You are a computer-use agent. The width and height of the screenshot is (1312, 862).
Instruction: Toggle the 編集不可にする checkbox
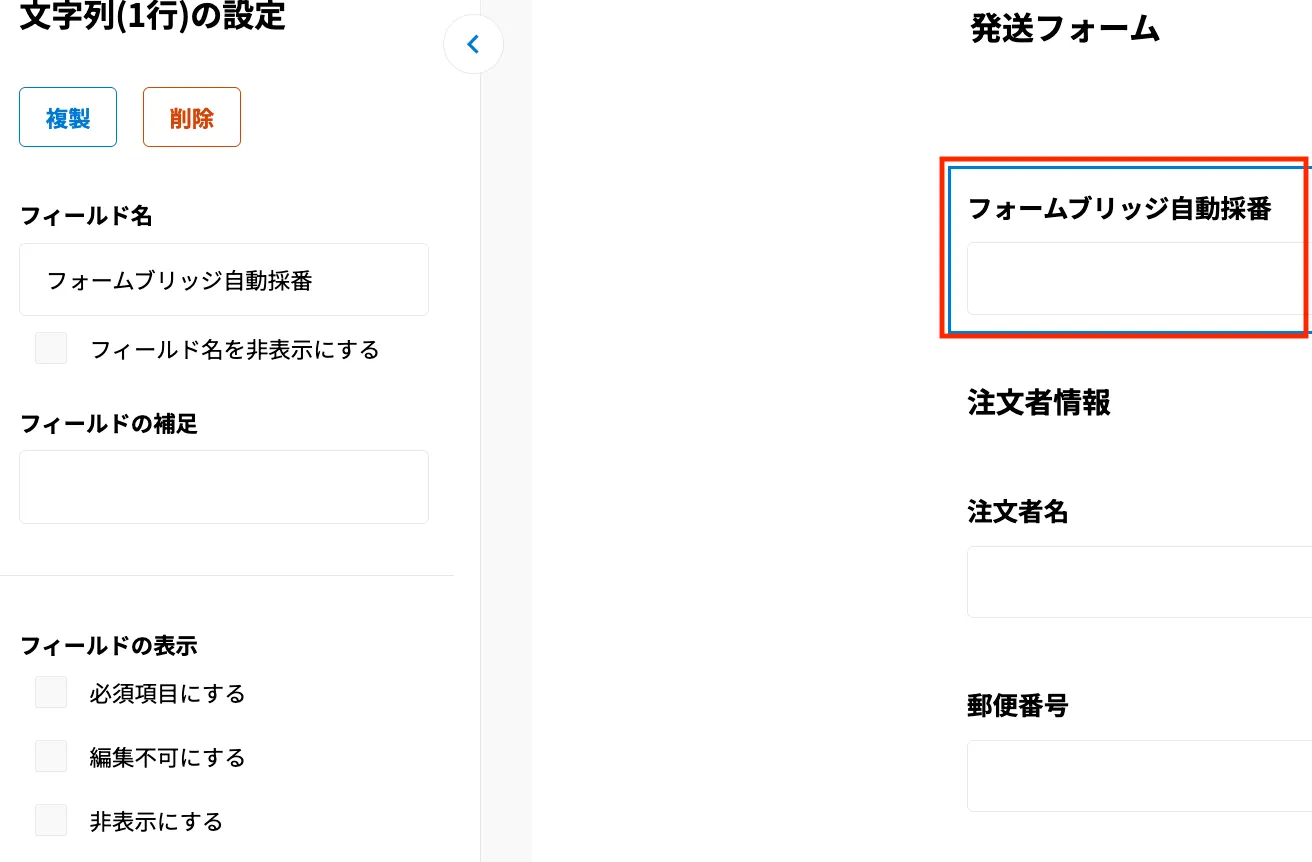pos(51,757)
